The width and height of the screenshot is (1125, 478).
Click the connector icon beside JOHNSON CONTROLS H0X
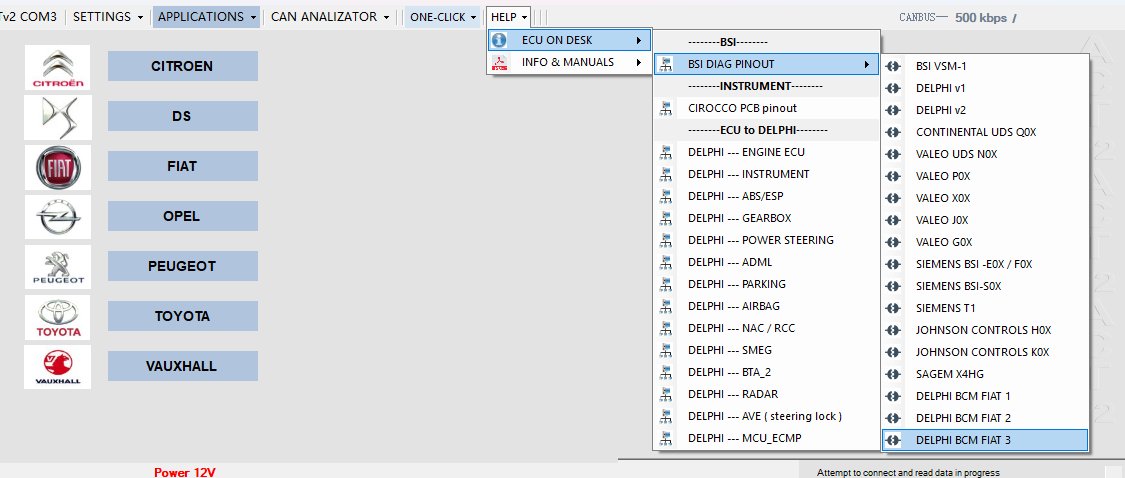pos(893,330)
